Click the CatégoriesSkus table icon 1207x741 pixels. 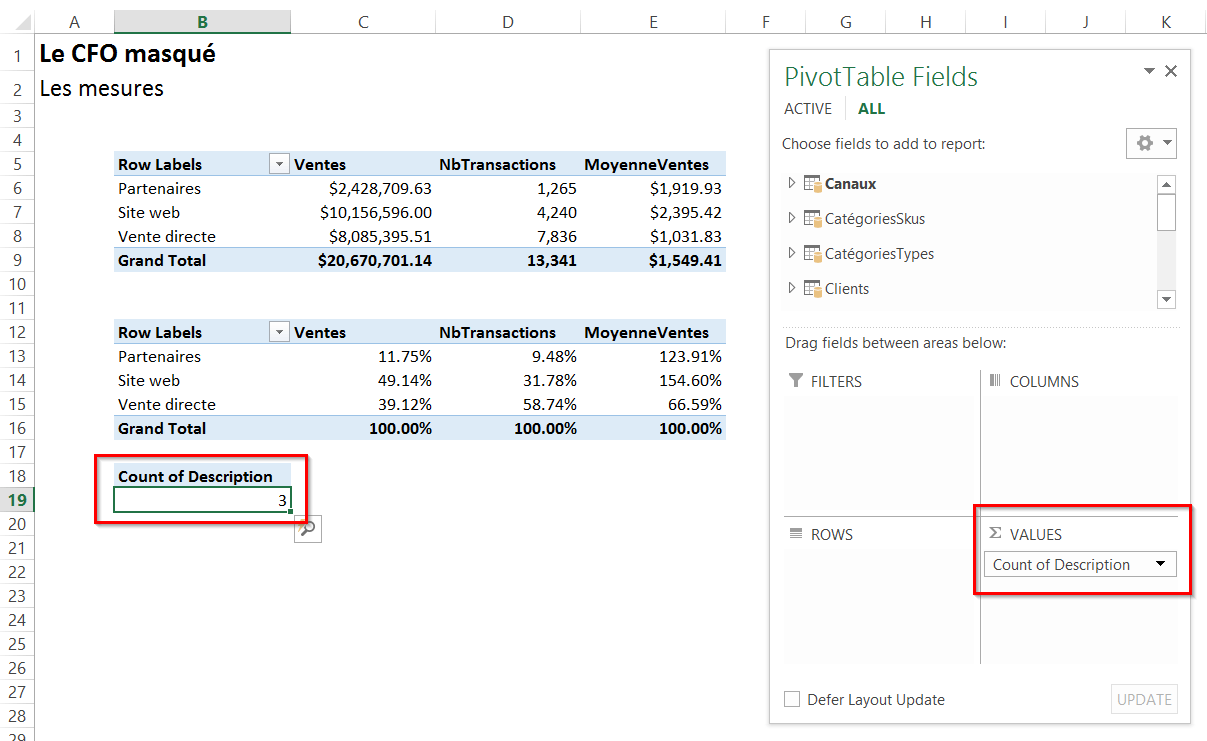coord(812,219)
